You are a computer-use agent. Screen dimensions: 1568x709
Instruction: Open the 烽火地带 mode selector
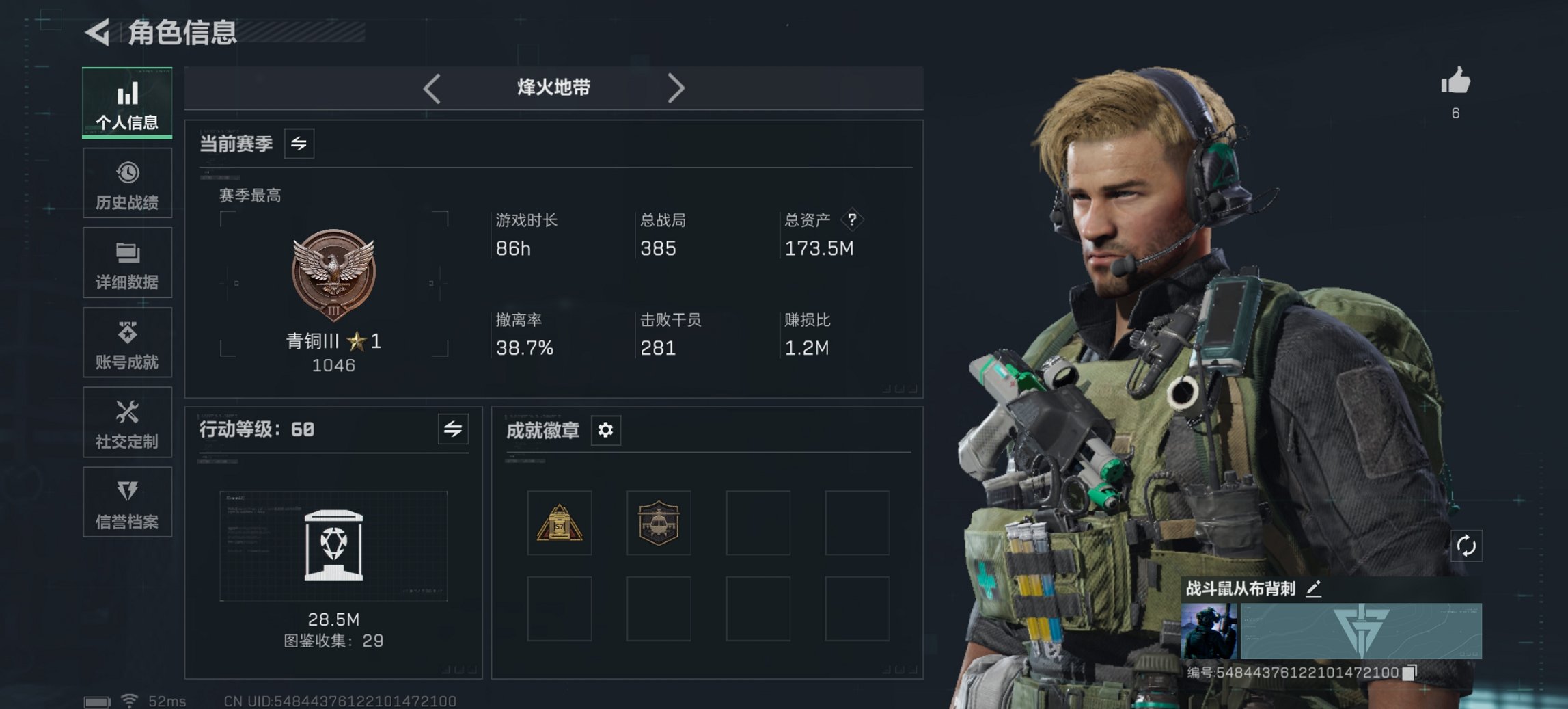(553, 88)
